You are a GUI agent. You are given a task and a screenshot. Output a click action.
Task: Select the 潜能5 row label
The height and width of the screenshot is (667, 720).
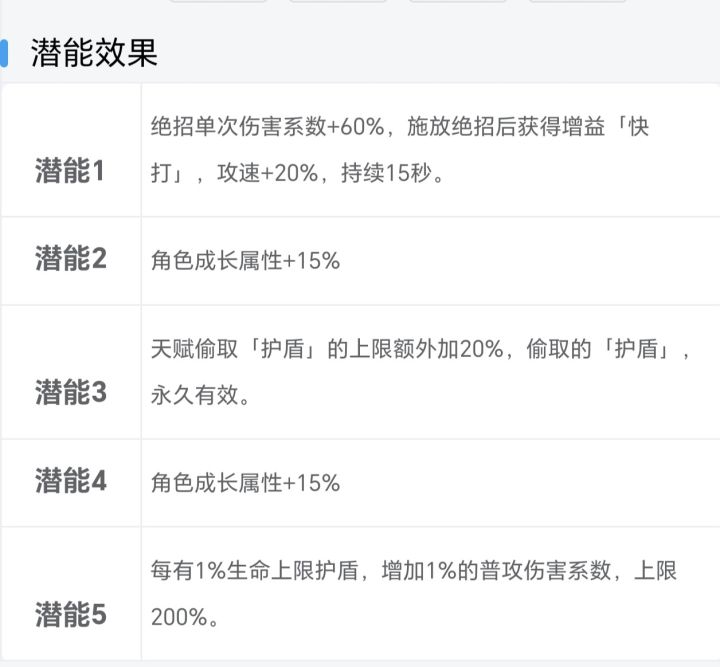click(70, 614)
